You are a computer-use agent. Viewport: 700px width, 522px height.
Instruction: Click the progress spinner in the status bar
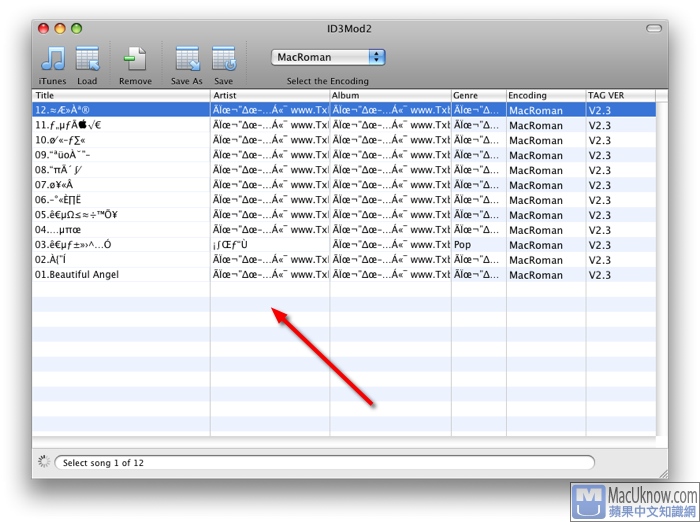point(44,462)
